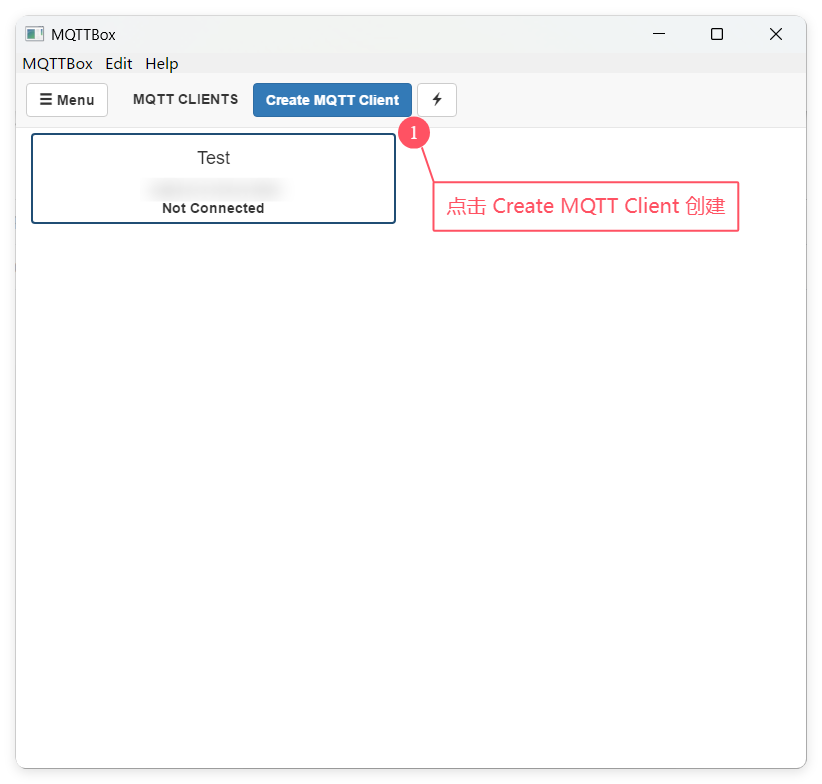The height and width of the screenshot is (784, 822).
Task: Click the Not Connected status text
Action: tap(213, 209)
